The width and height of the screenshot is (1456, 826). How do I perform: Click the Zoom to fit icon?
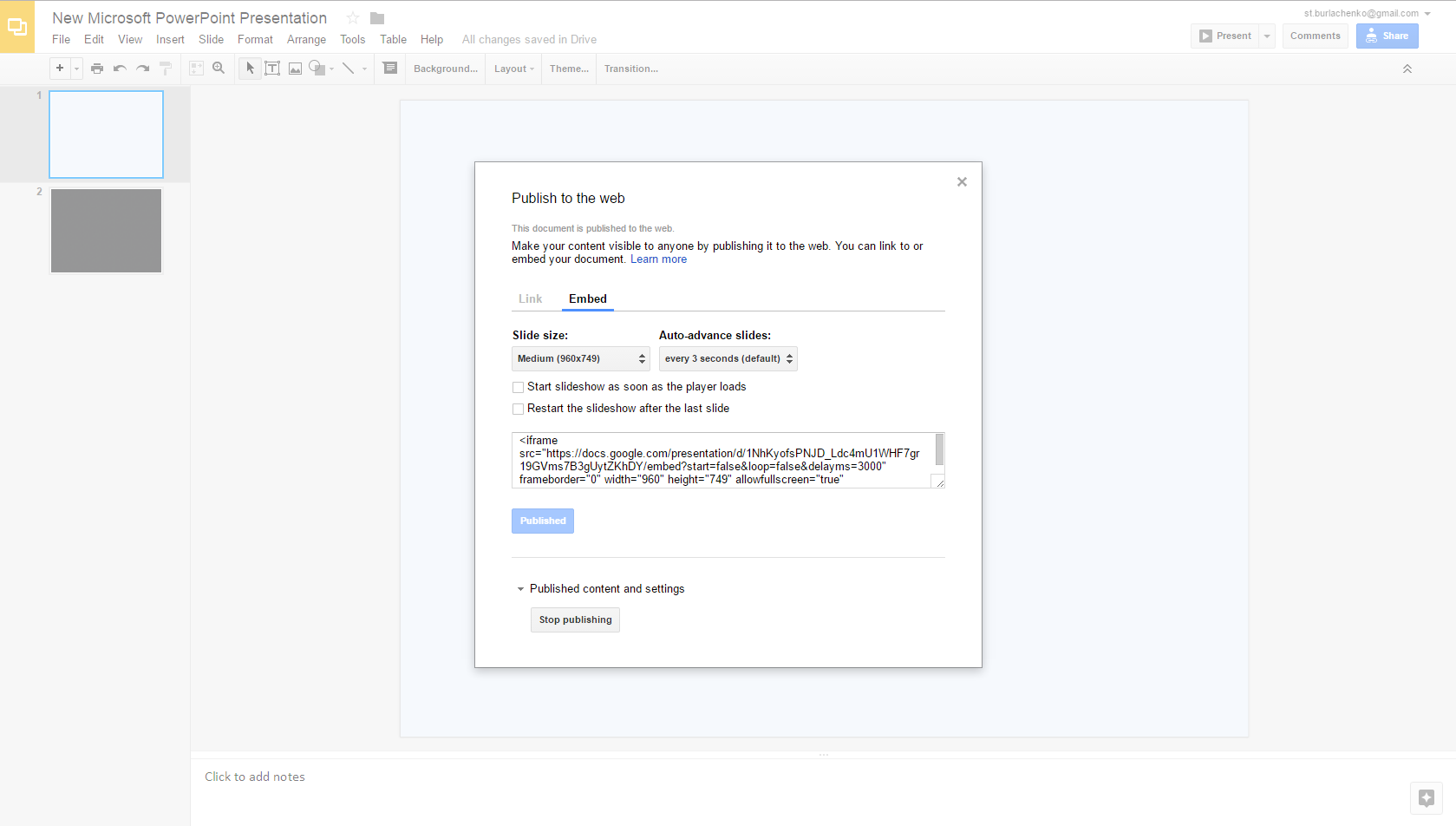click(197, 69)
